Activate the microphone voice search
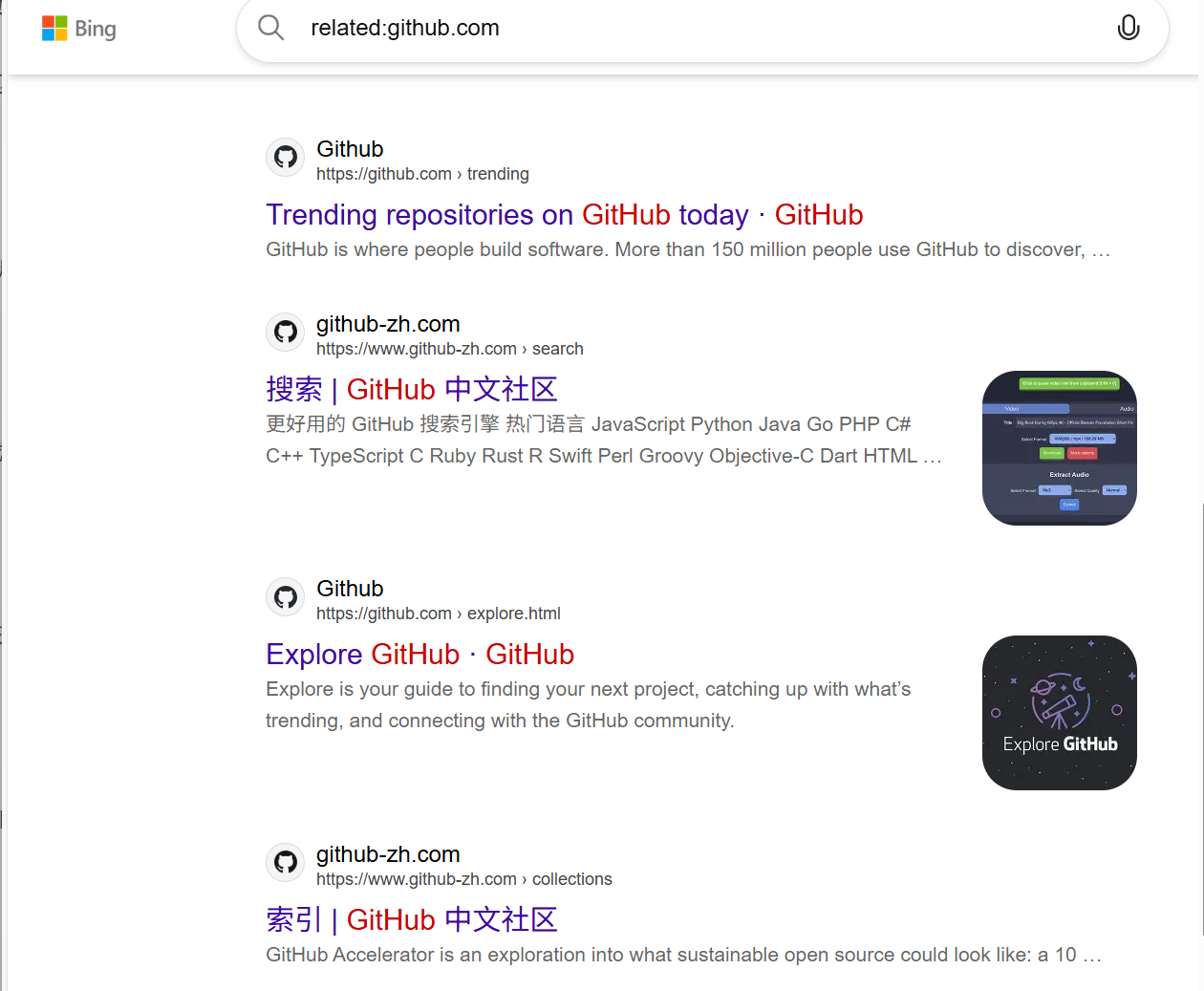 coord(1129,28)
